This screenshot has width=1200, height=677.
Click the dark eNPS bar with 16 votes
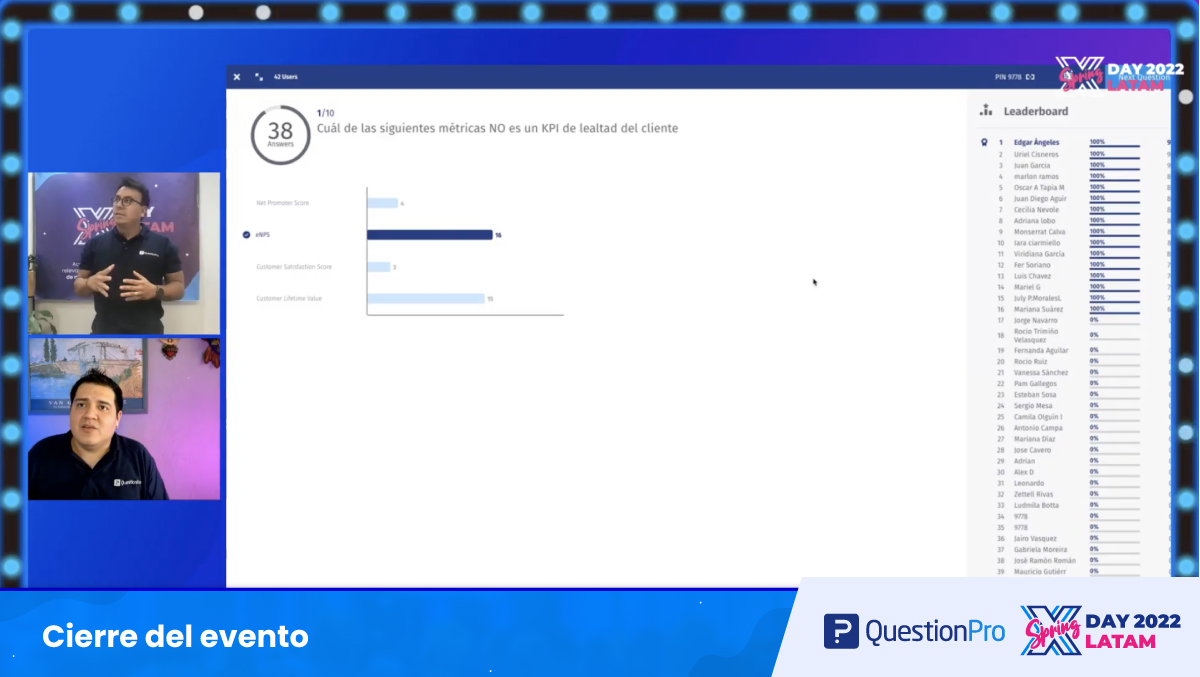click(x=430, y=235)
